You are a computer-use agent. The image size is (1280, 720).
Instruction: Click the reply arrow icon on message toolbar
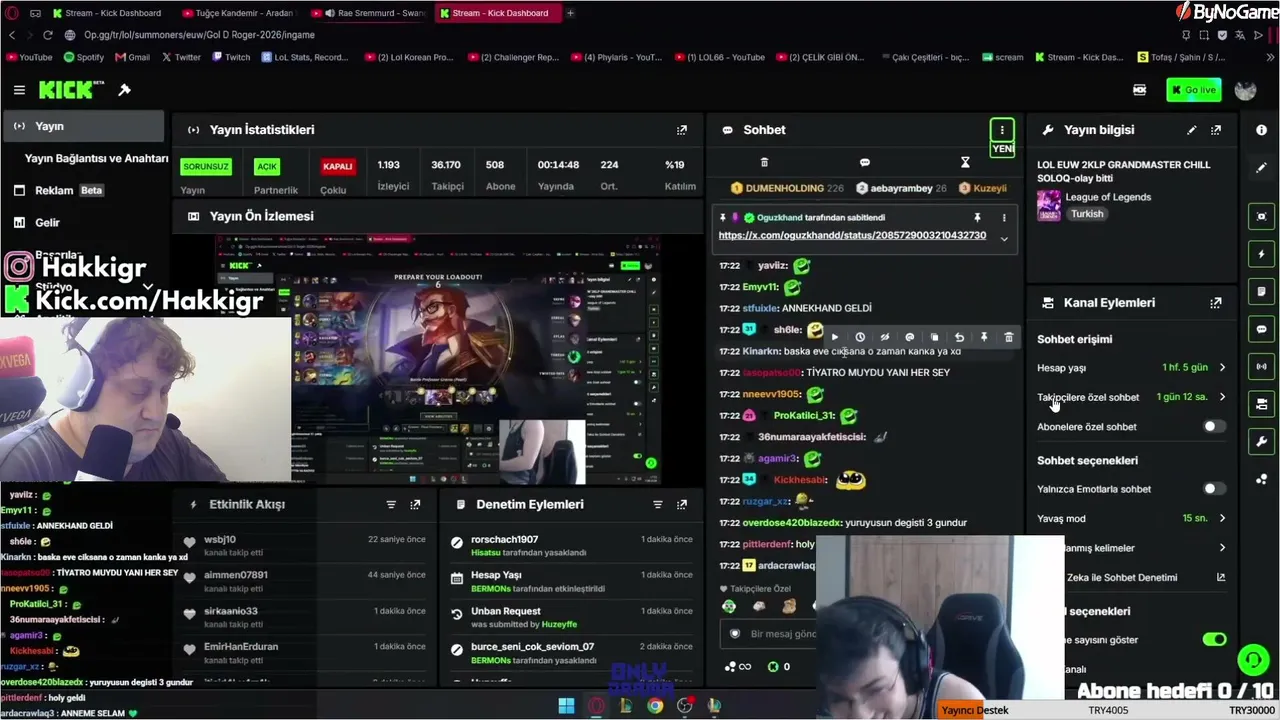pos(959,337)
